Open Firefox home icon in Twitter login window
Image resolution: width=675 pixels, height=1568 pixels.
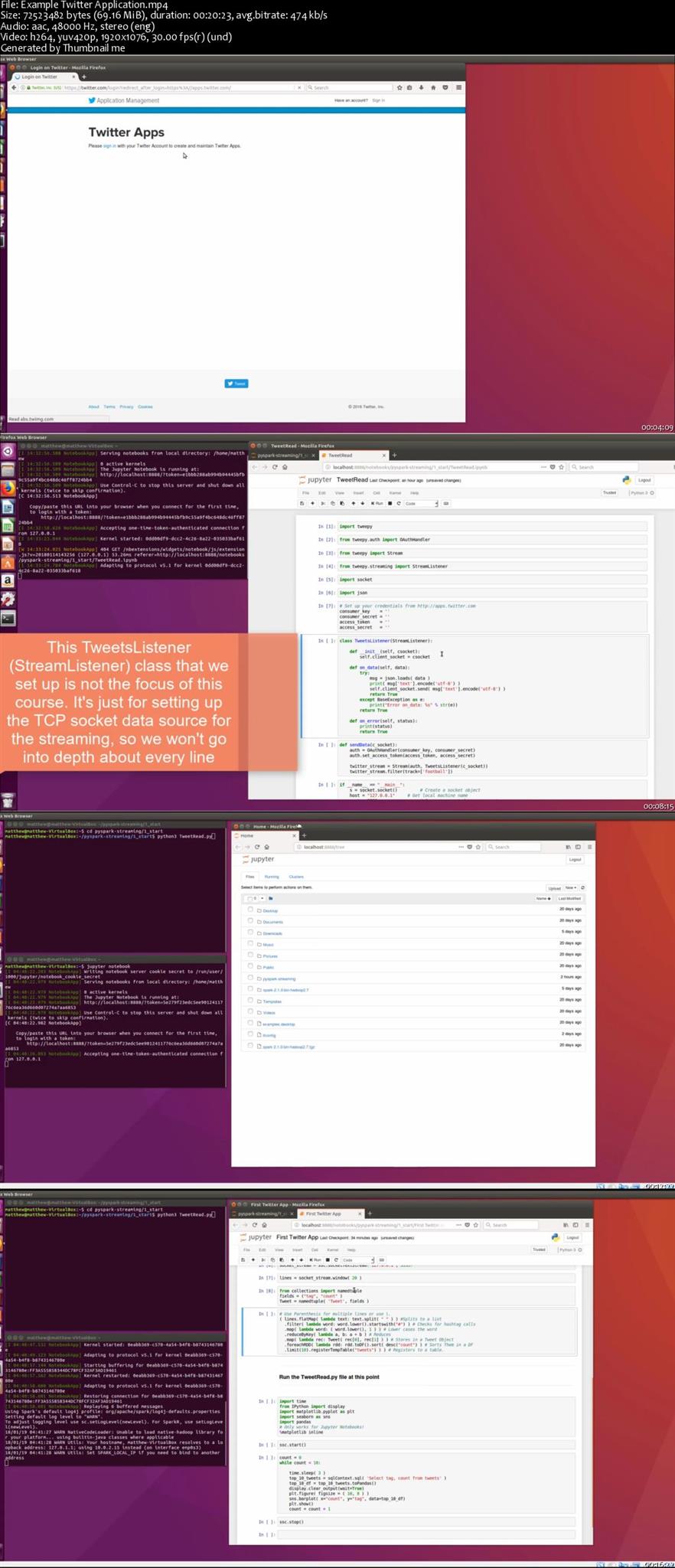tap(433, 87)
